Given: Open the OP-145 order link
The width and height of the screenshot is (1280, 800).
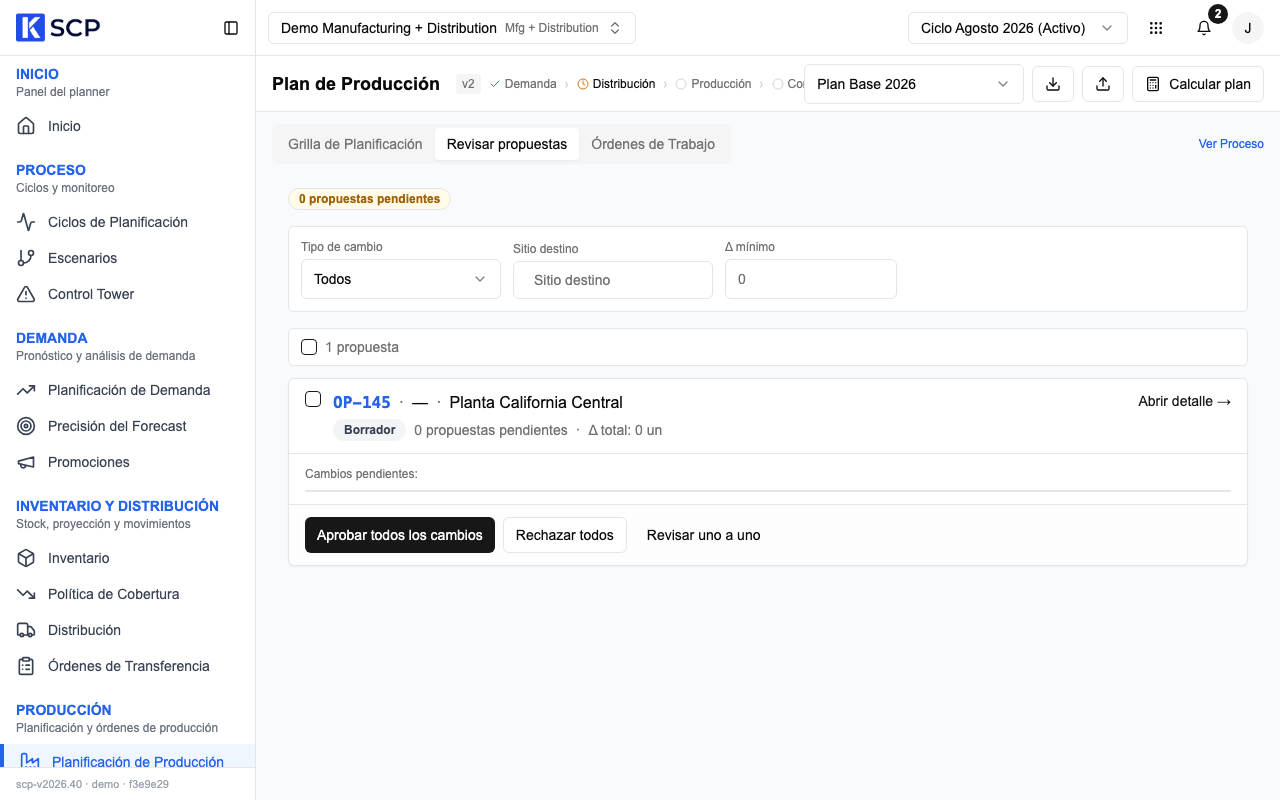Looking at the screenshot, I should coord(362,402).
